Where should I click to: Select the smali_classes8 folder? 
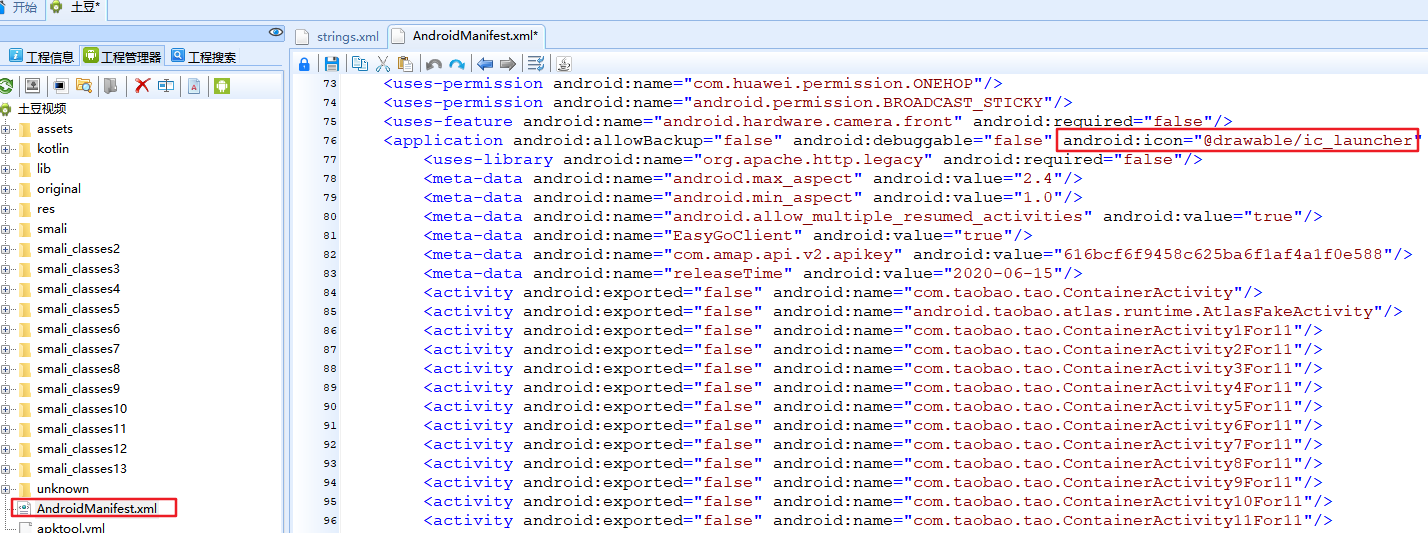(78, 369)
